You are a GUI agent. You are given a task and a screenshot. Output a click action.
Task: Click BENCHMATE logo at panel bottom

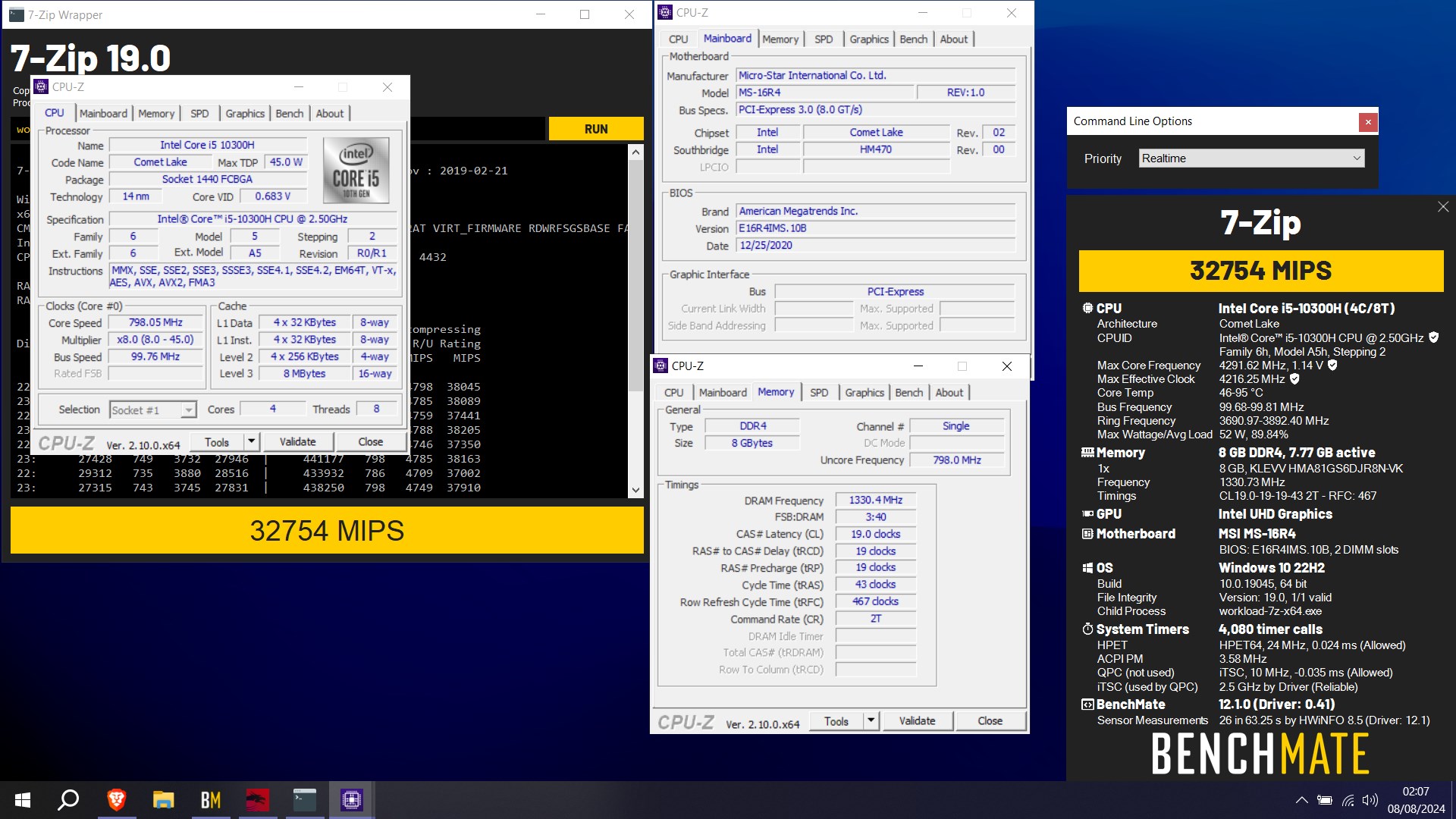(1260, 754)
